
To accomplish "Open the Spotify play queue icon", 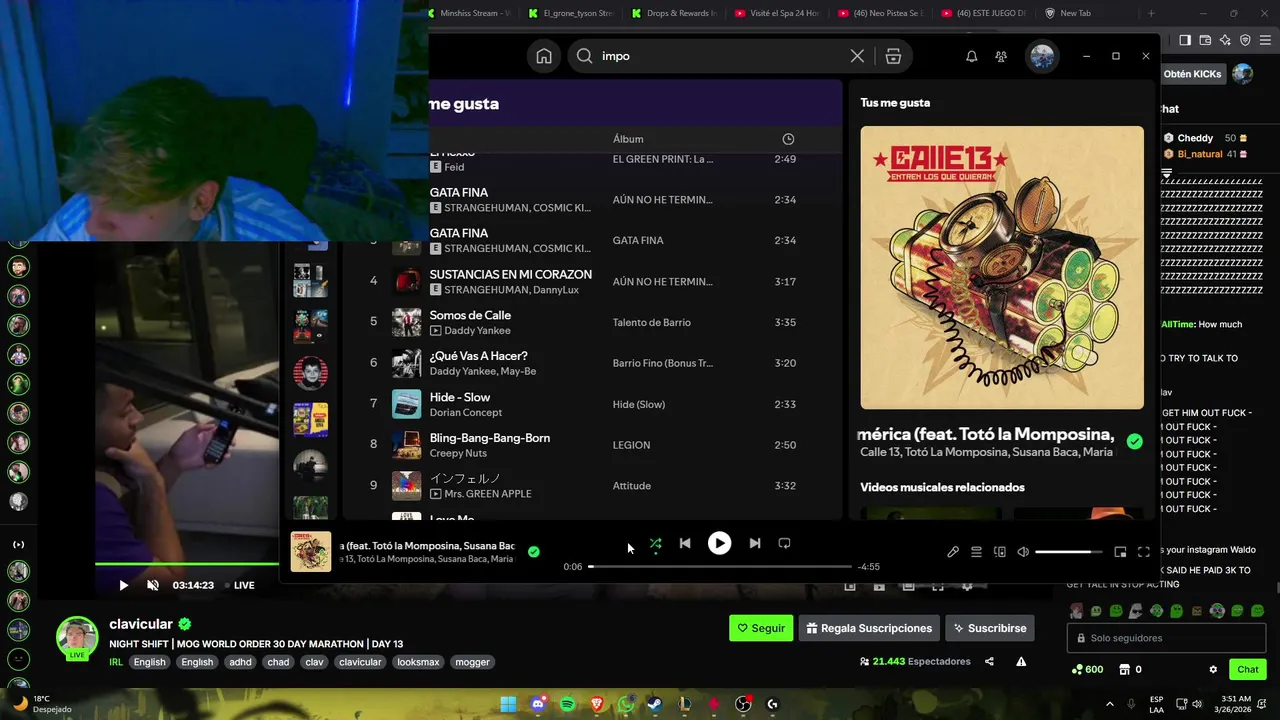I will coord(976,552).
